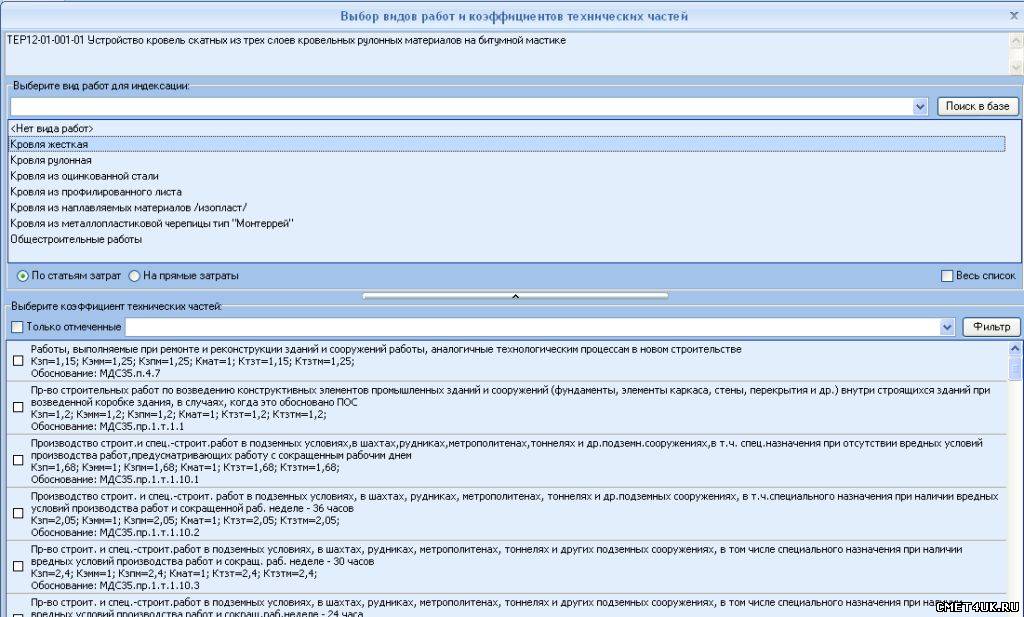Select 'Кровля жесткая' in the list
Image resolution: width=1024 pixels, height=617 pixels.
[x=507, y=144]
